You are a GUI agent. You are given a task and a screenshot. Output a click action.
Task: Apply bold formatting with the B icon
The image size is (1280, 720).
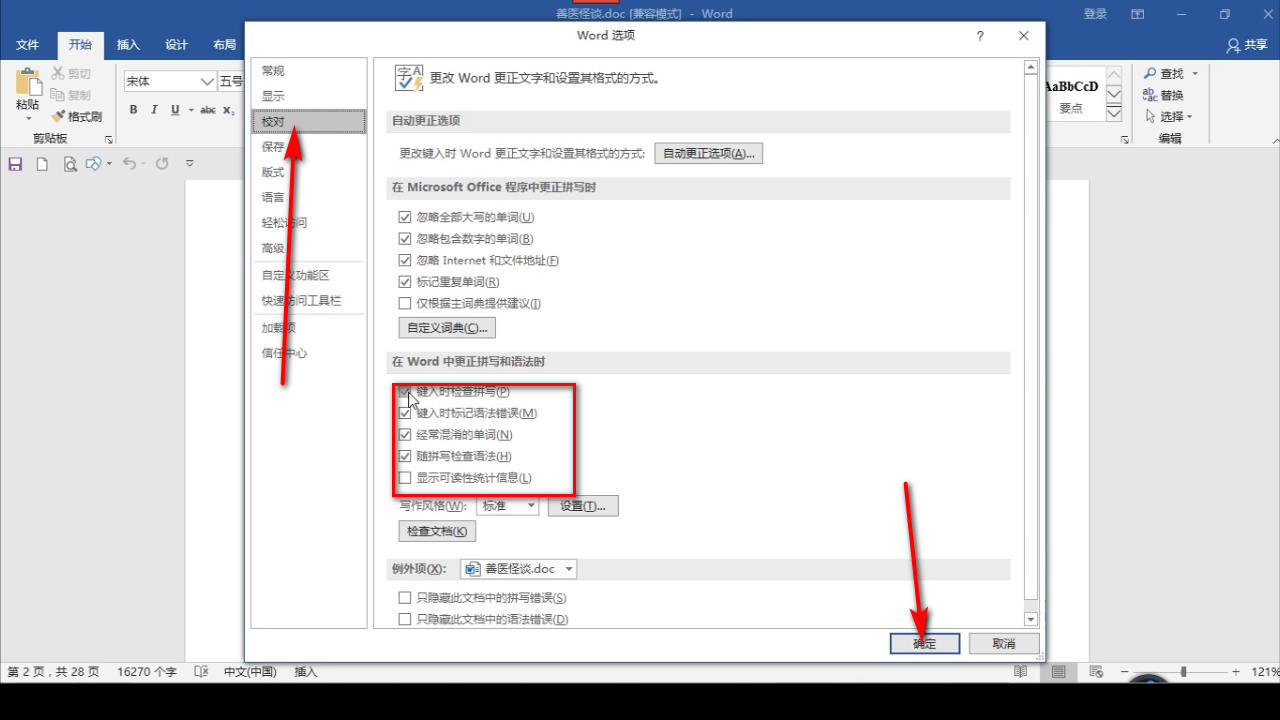[x=133, y=110]
